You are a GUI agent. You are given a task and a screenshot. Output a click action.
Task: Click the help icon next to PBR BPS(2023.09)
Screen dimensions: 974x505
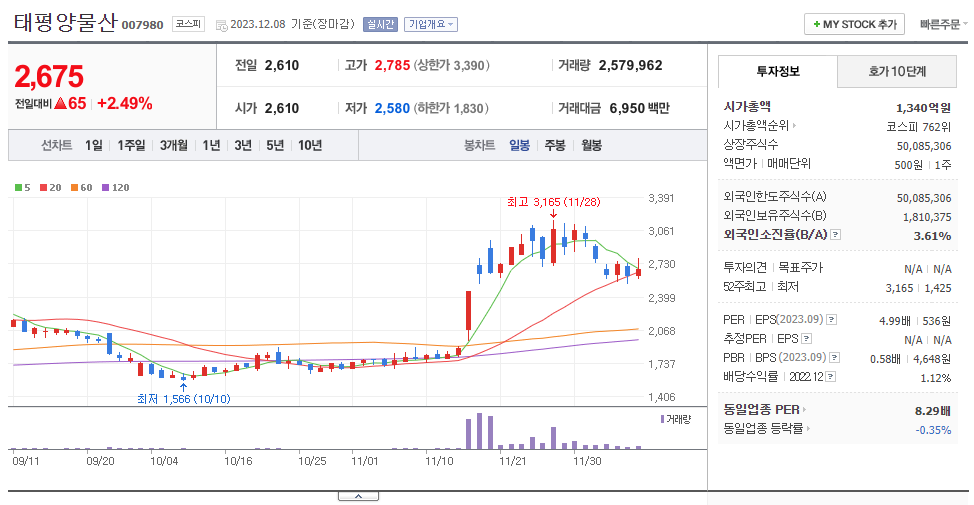click(x=835, y=358)
